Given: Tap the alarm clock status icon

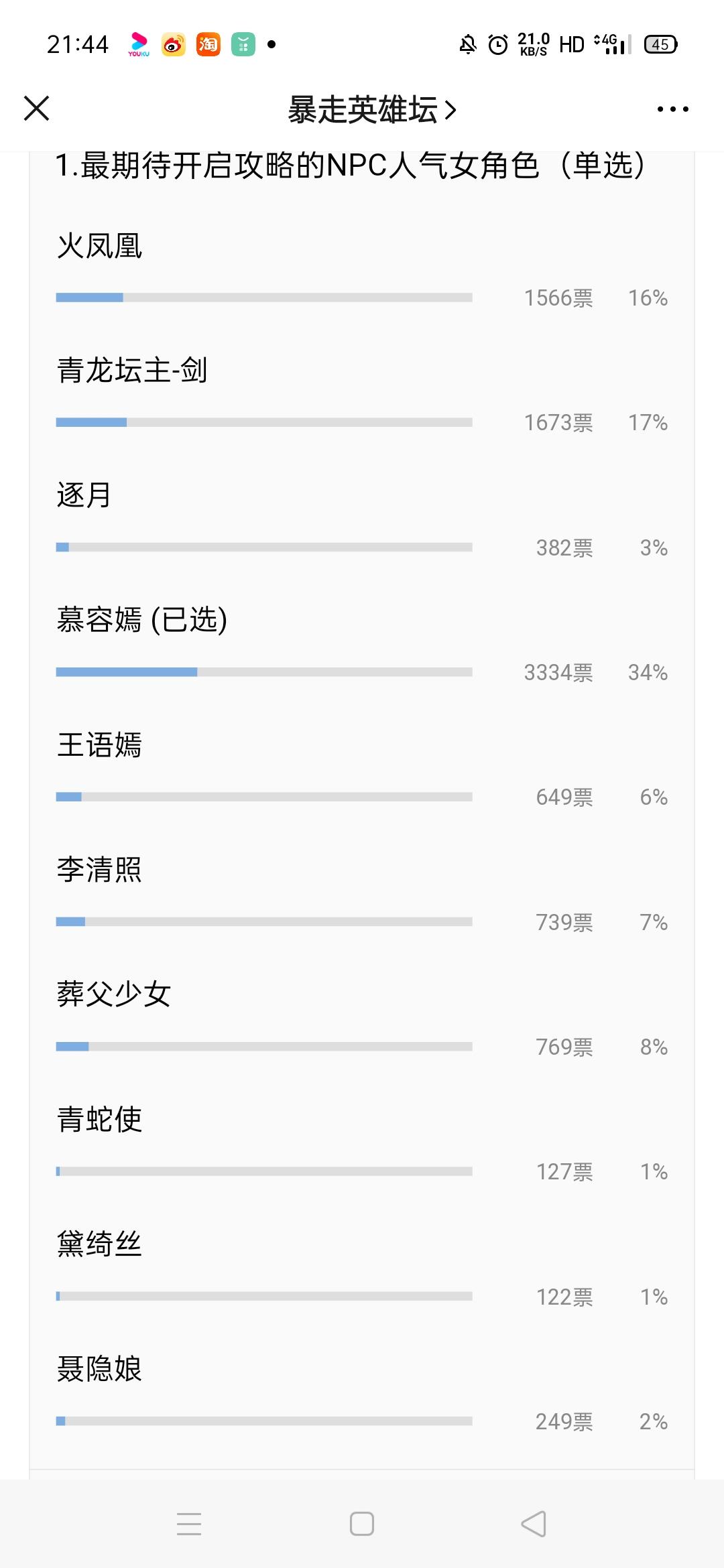Looking at the screenshot, I should coord(498,45).
